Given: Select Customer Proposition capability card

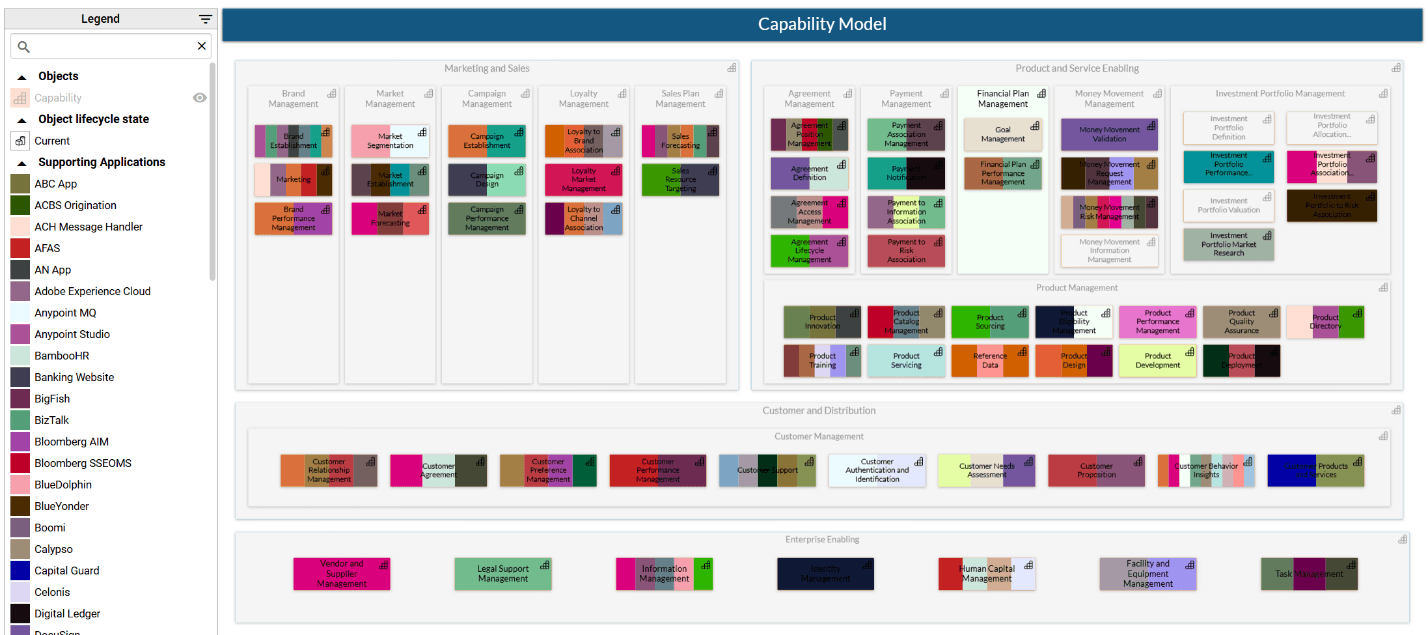Looking at the screenshot, I should click(1097, 471).
